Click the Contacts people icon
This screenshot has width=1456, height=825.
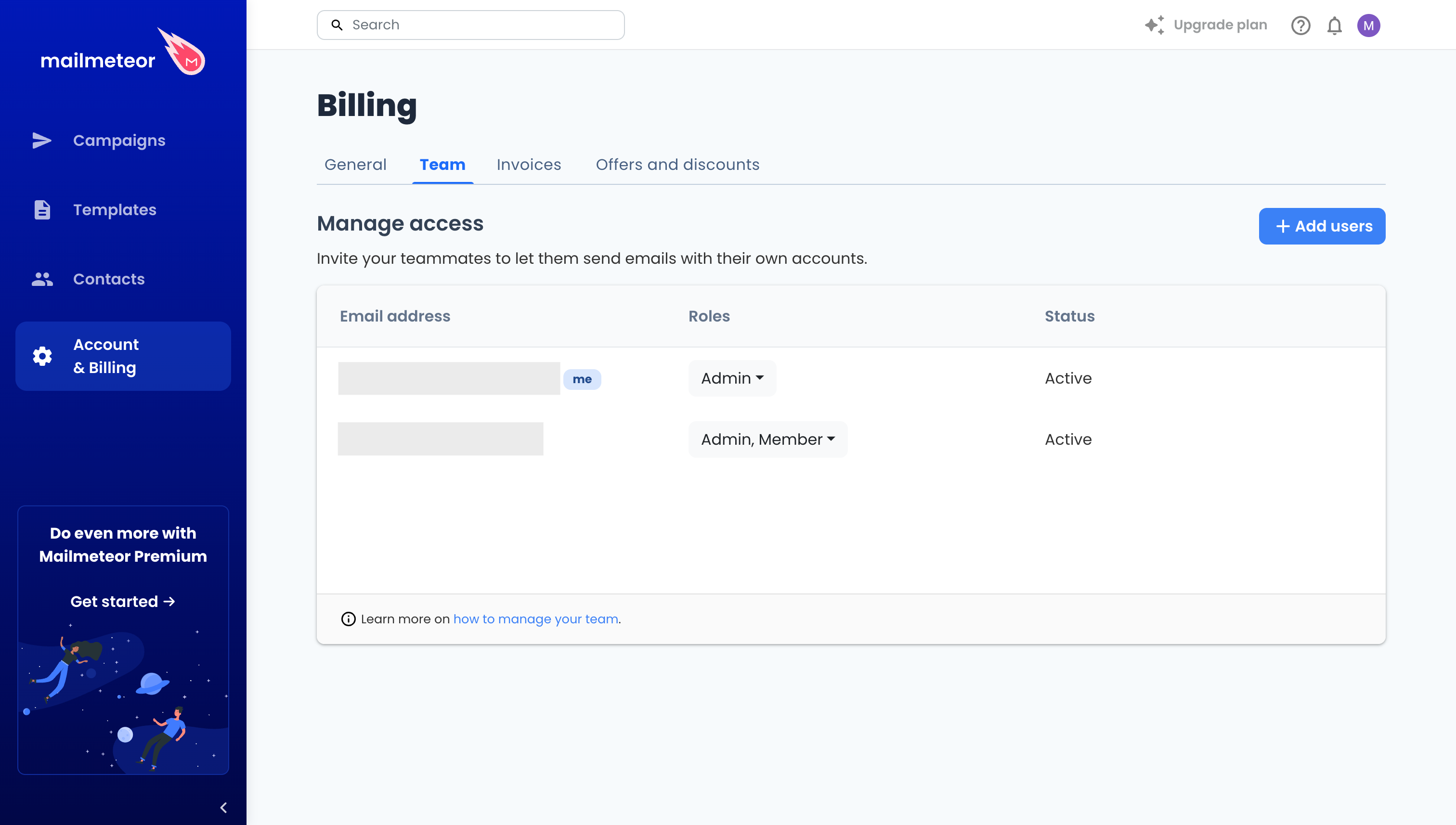coord(42,279)
